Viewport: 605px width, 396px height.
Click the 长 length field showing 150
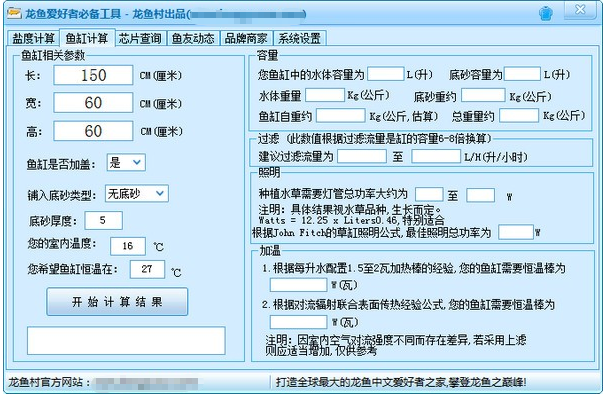[93, 75]
